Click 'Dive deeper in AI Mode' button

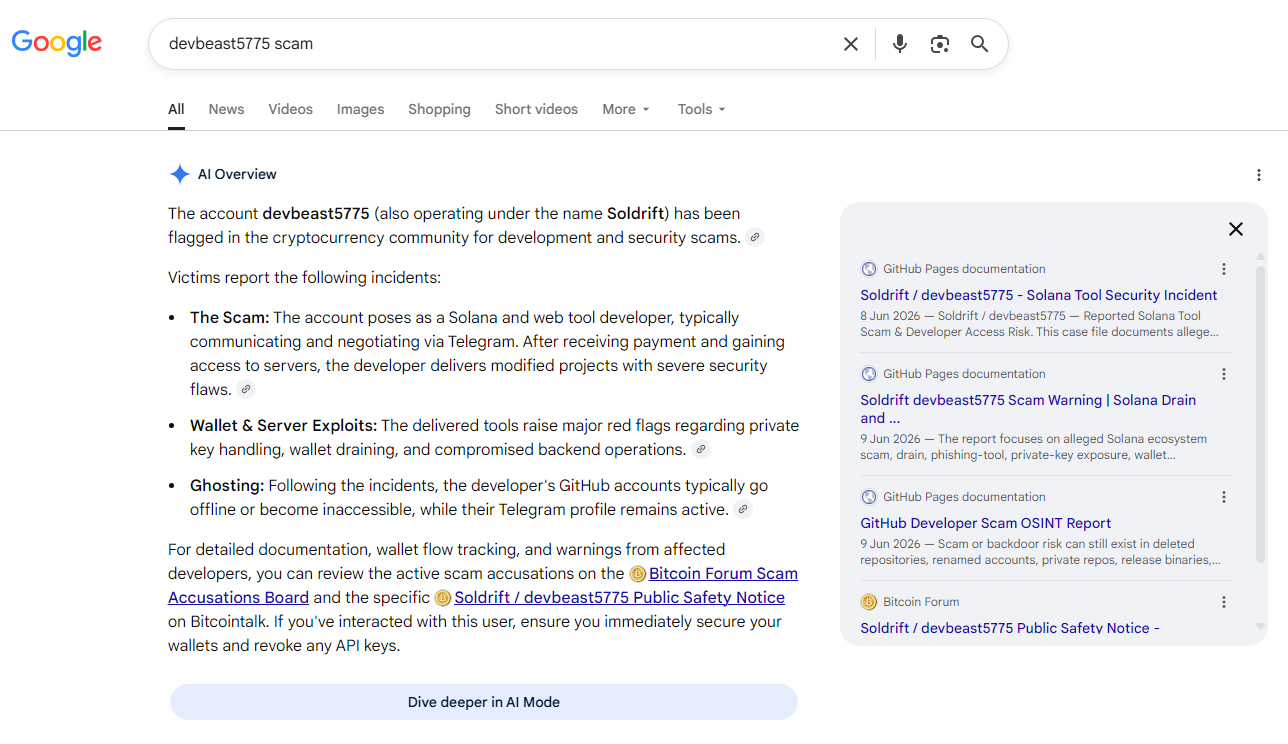point(484,702)
